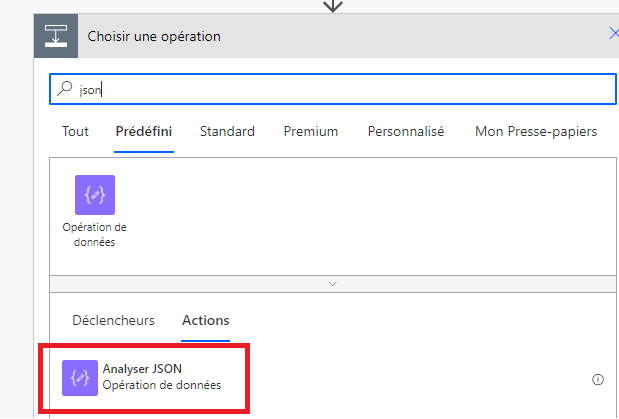Collapse the connectors section with the chevron
The width and height of the screenshot is (619, 419).
333,284
